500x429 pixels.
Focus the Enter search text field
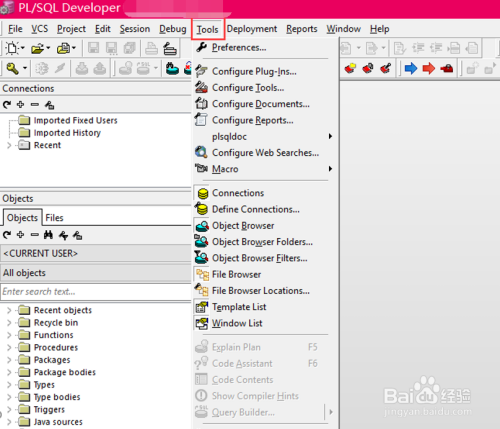pyautogui.click(x=96, y=292)
